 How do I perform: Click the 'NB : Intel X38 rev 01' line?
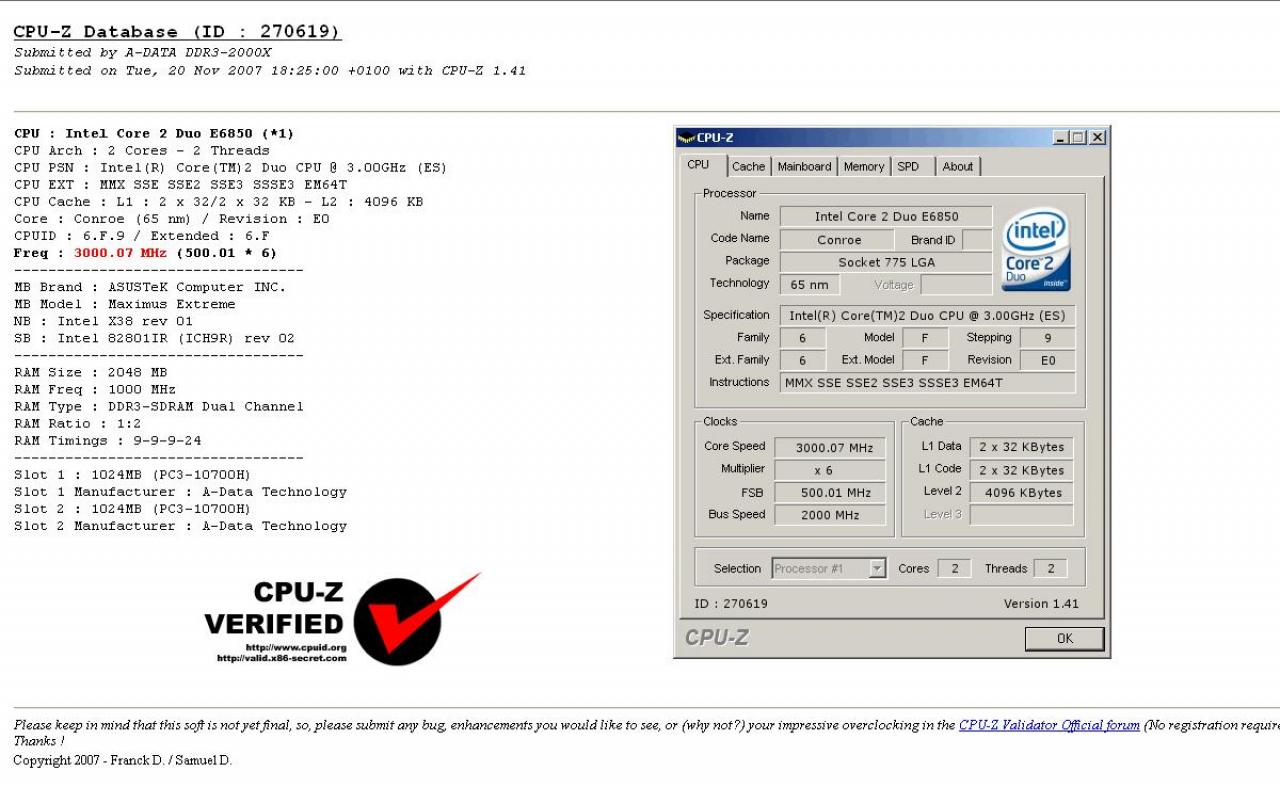[x=103, y=321]
